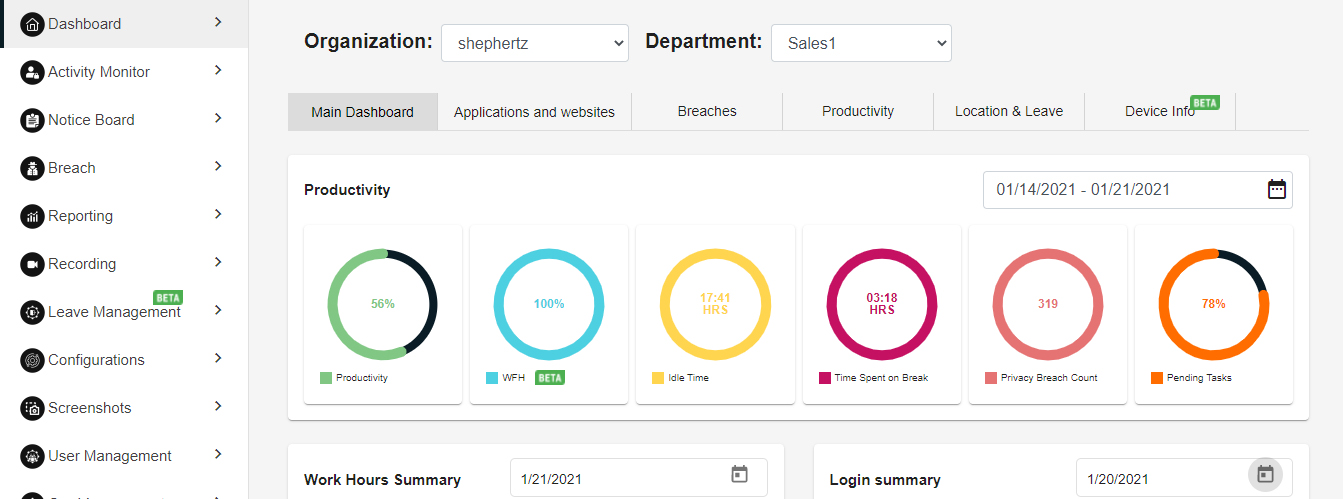Click Work Hours Summary date field 1/21/2021
The height and width of the screenshot is (499, 1343).
pos(639,479)
